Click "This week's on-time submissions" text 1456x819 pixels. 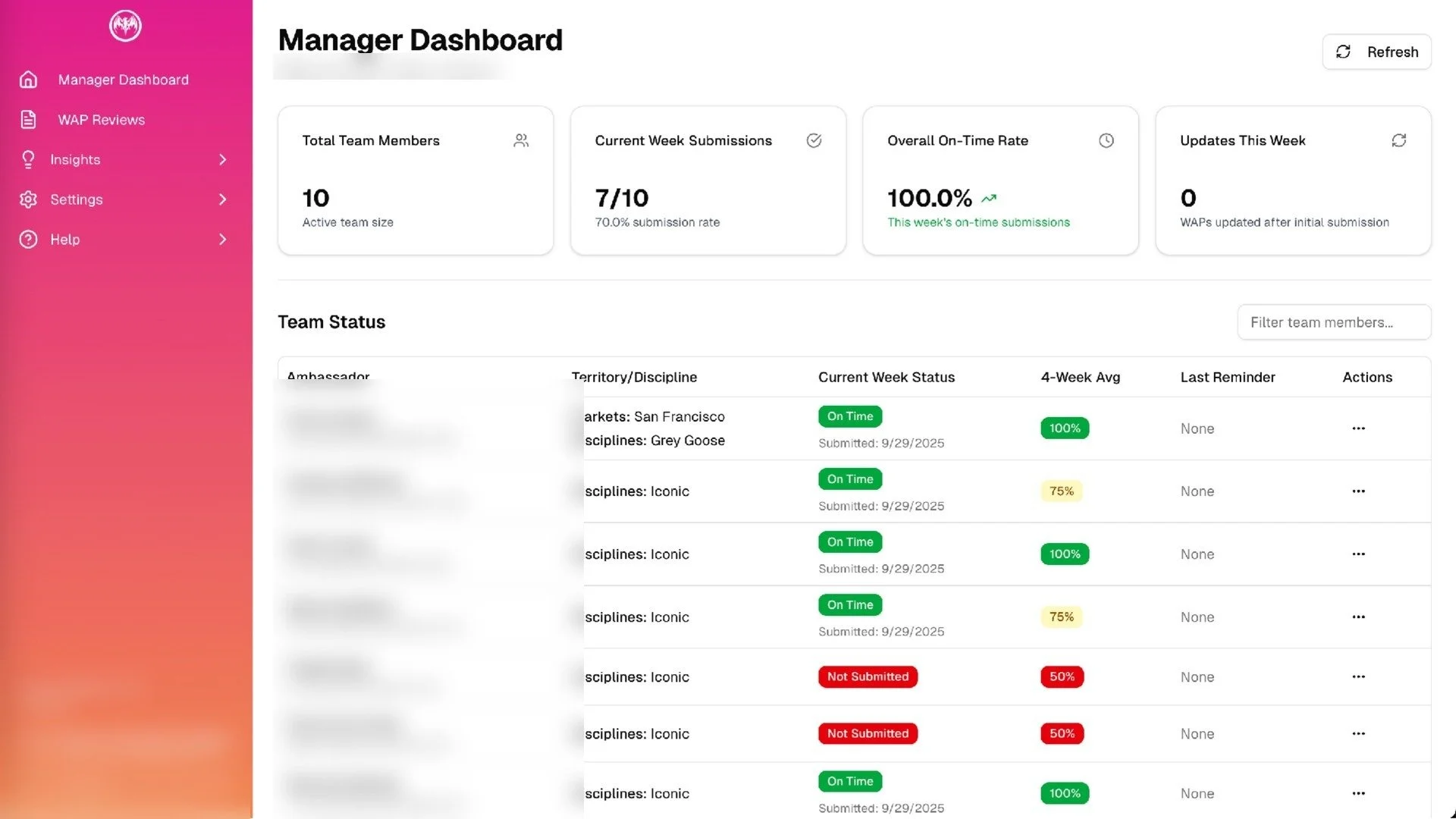click(978, 222)
